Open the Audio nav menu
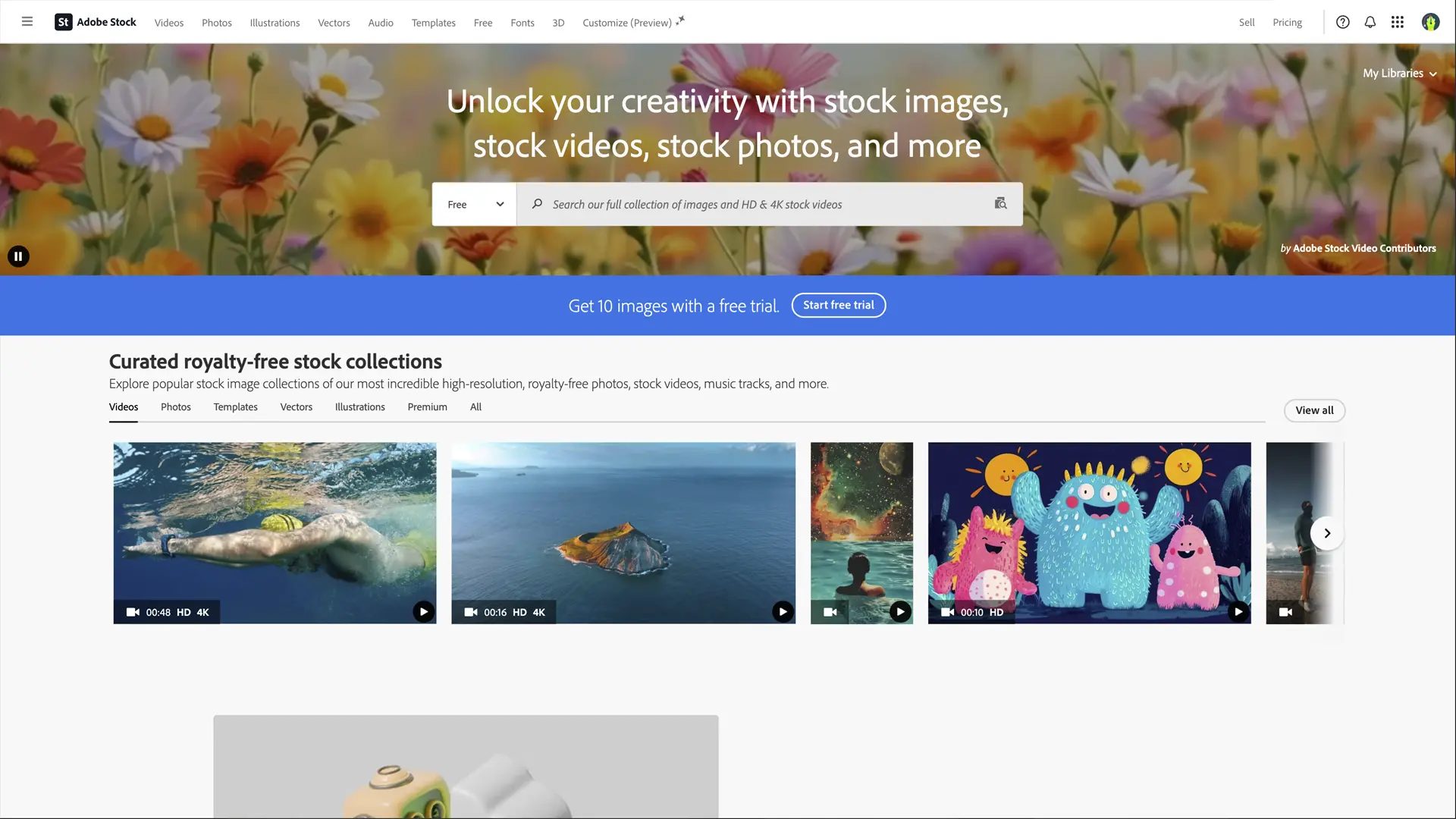1456x819 pixels. [381, 23]
